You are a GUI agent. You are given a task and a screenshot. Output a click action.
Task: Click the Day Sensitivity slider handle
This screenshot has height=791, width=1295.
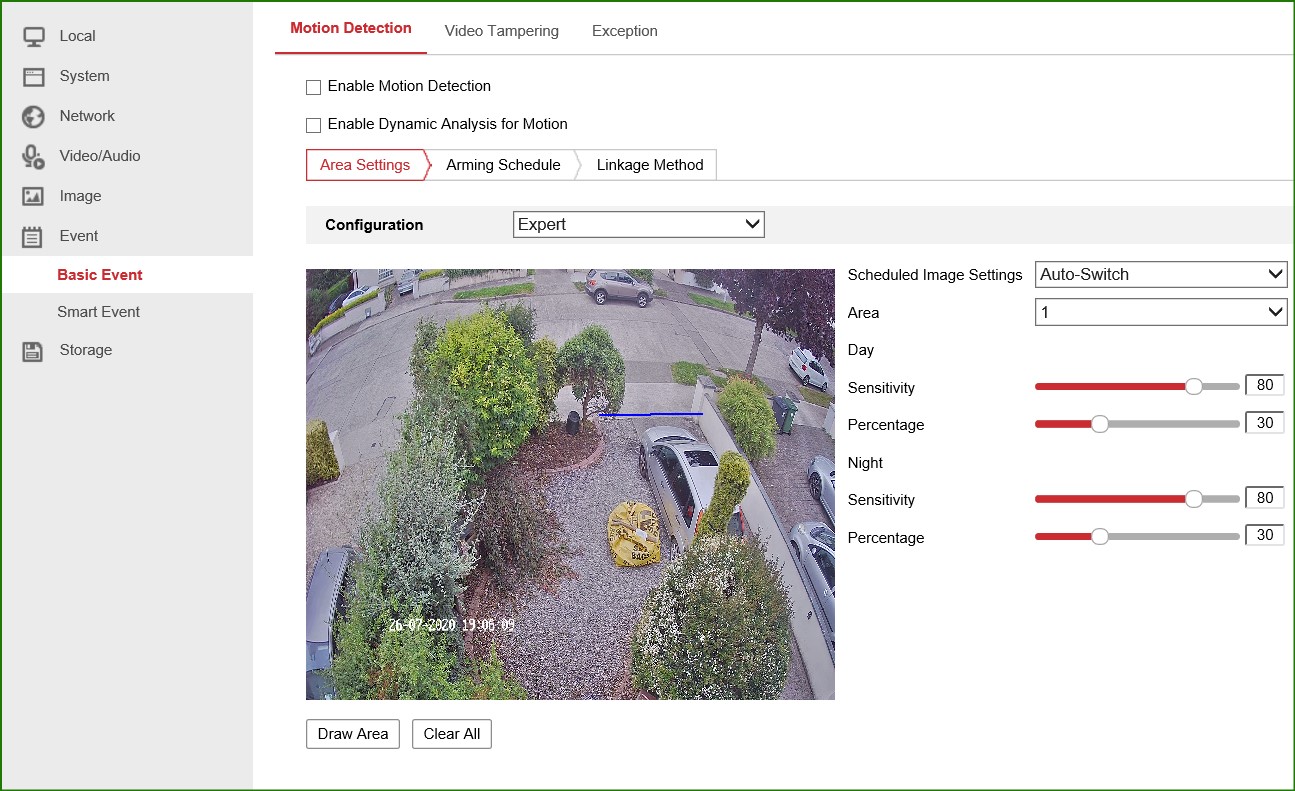[x=1193, y=387]
